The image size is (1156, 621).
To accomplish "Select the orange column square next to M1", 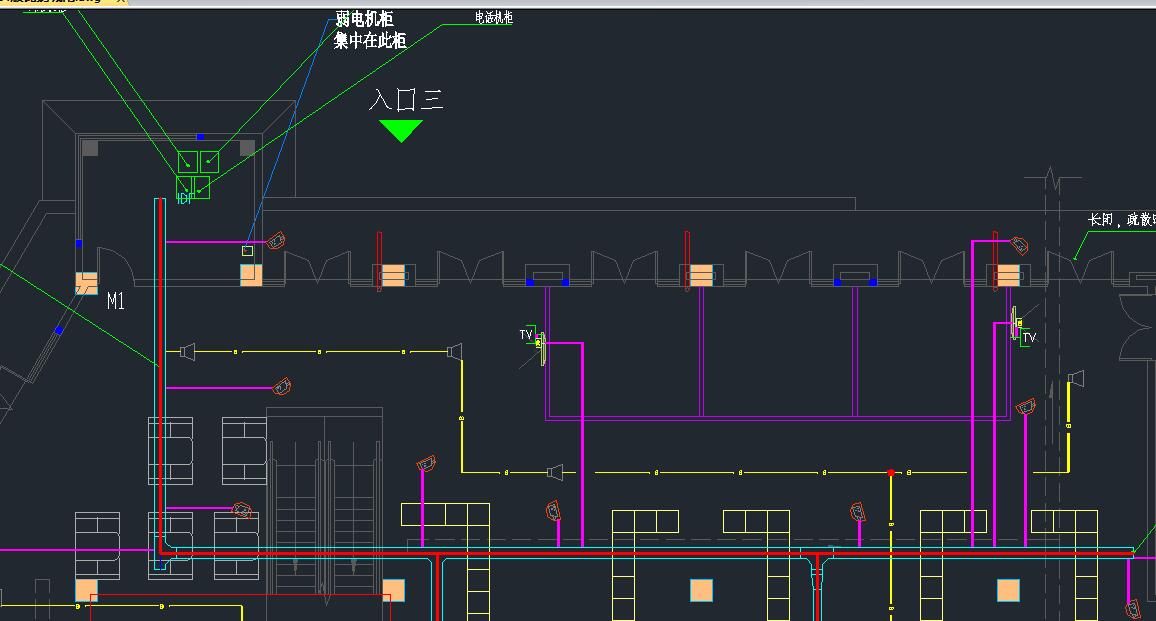I will [86, 283].
